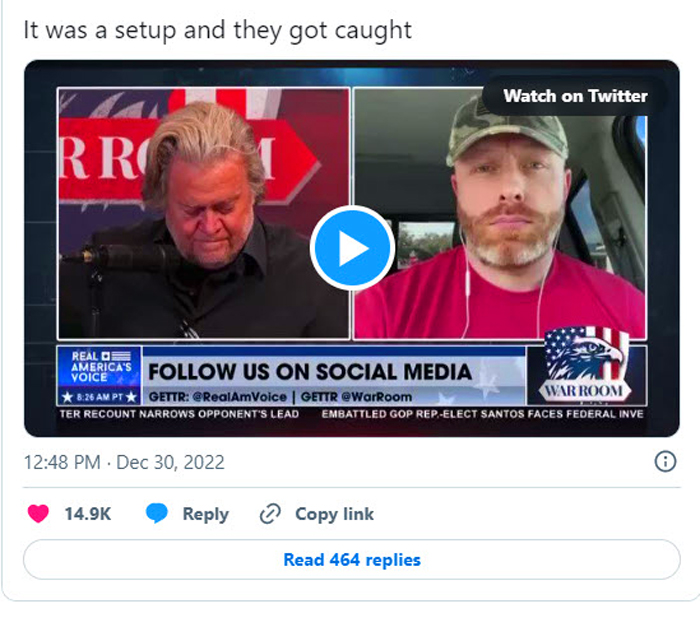This screenshot has height=627, width=700.
Task: Click the War Room eagle logo
Action: 584,364
